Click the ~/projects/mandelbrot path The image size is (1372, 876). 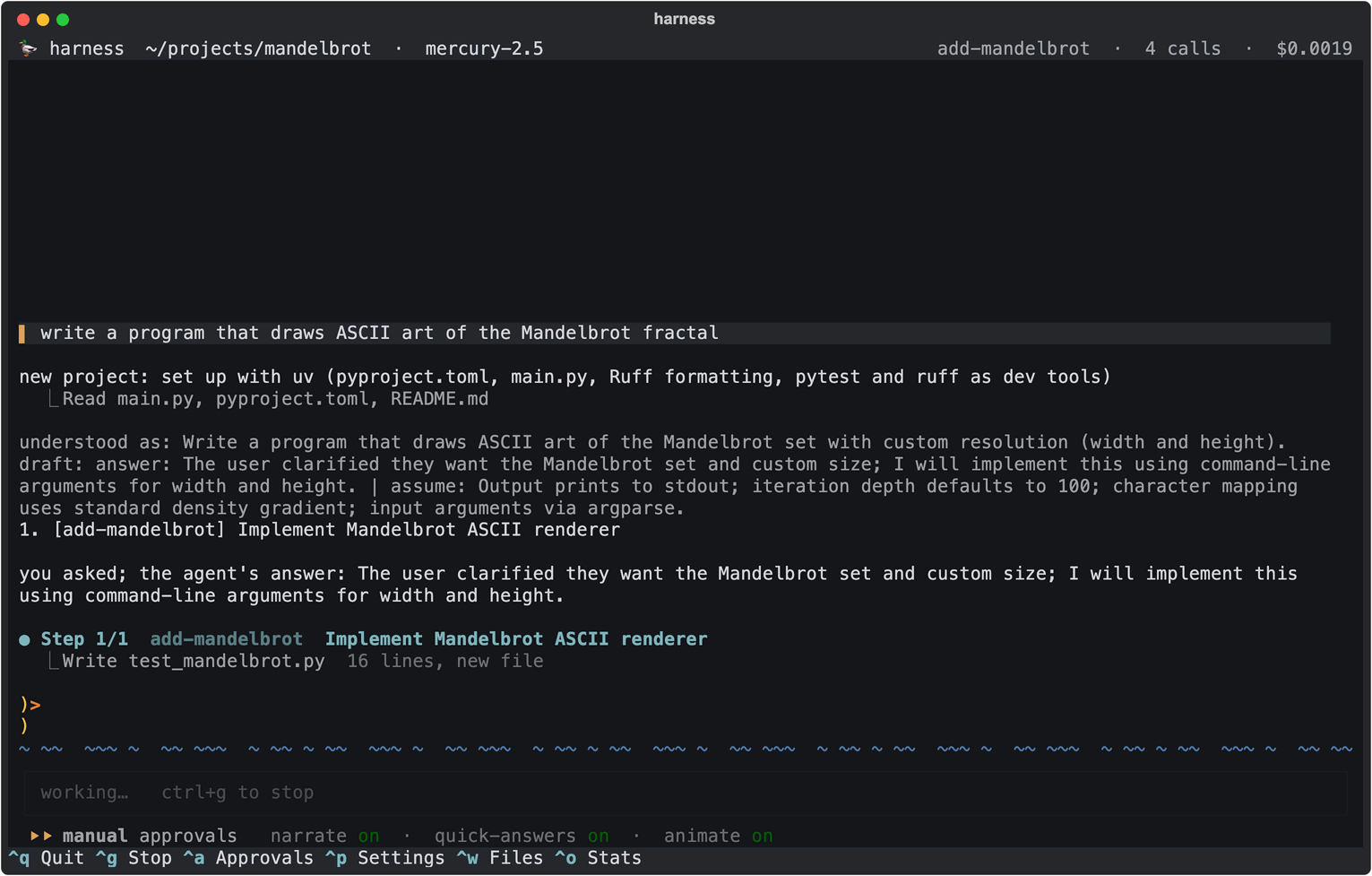tap(258, 48)
